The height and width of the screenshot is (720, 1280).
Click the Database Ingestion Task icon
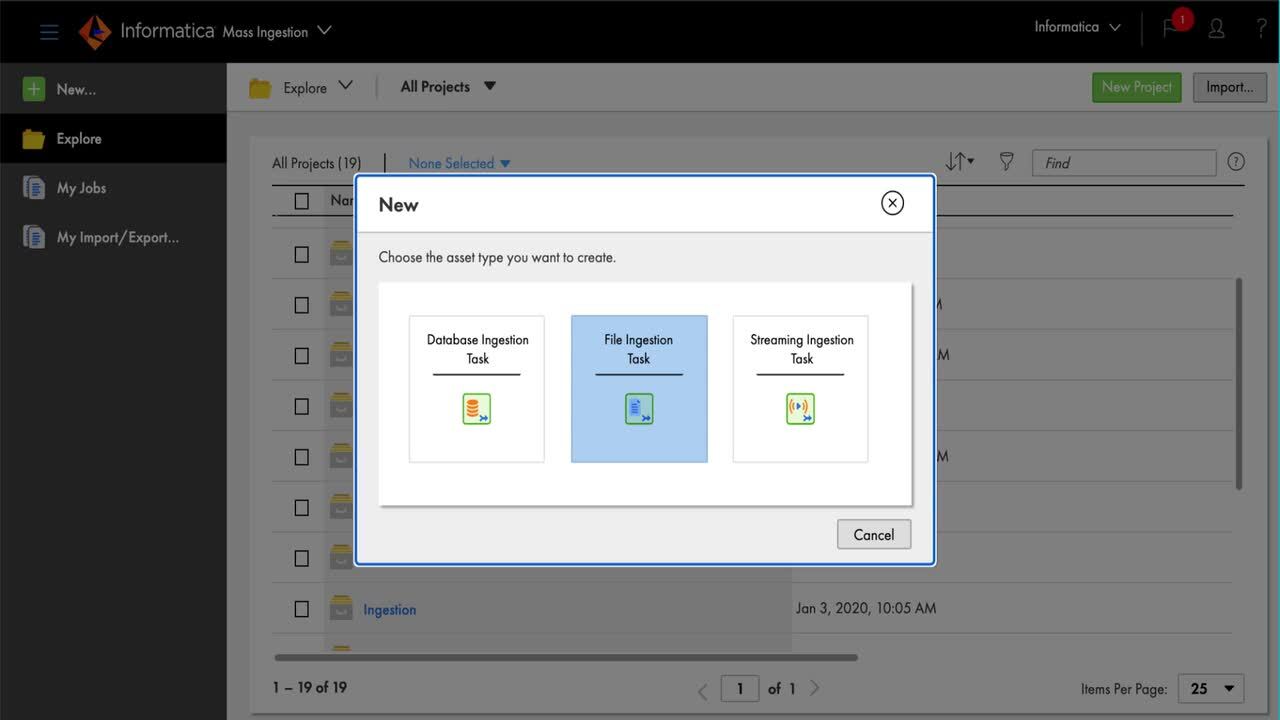pyautogui.click(x=477, y=409)
